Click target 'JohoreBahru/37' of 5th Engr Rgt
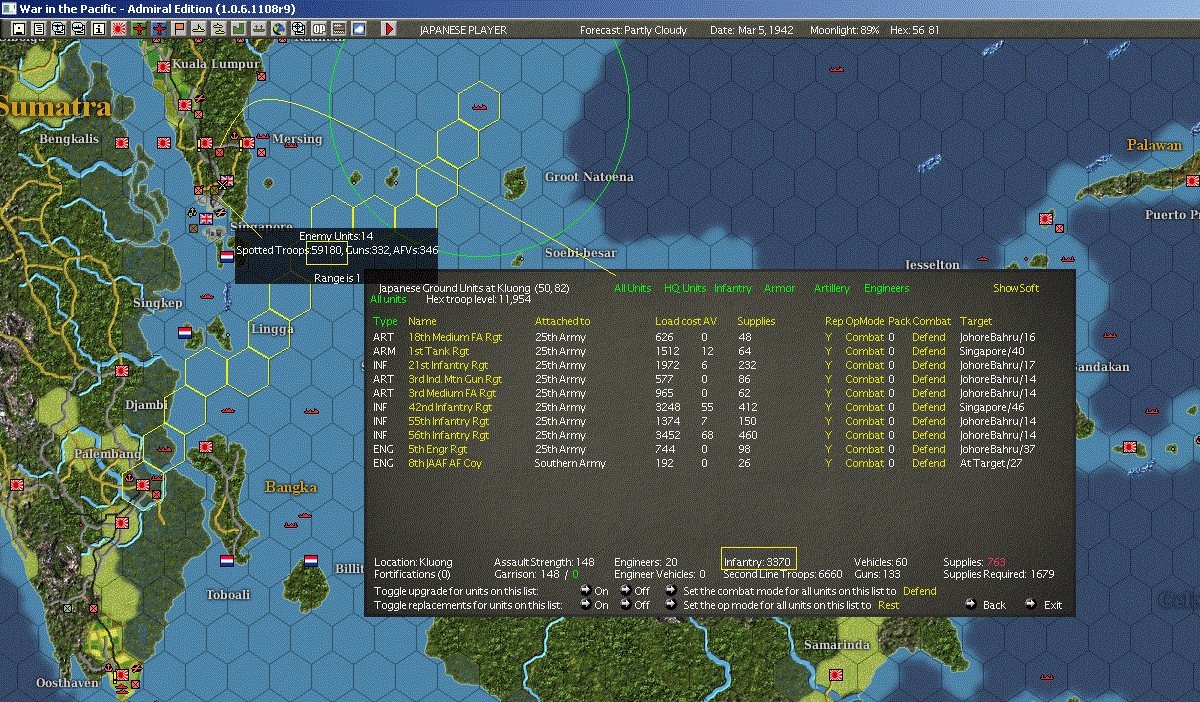The height and width of the screenshot is (702, 1200). pos(998,449)
